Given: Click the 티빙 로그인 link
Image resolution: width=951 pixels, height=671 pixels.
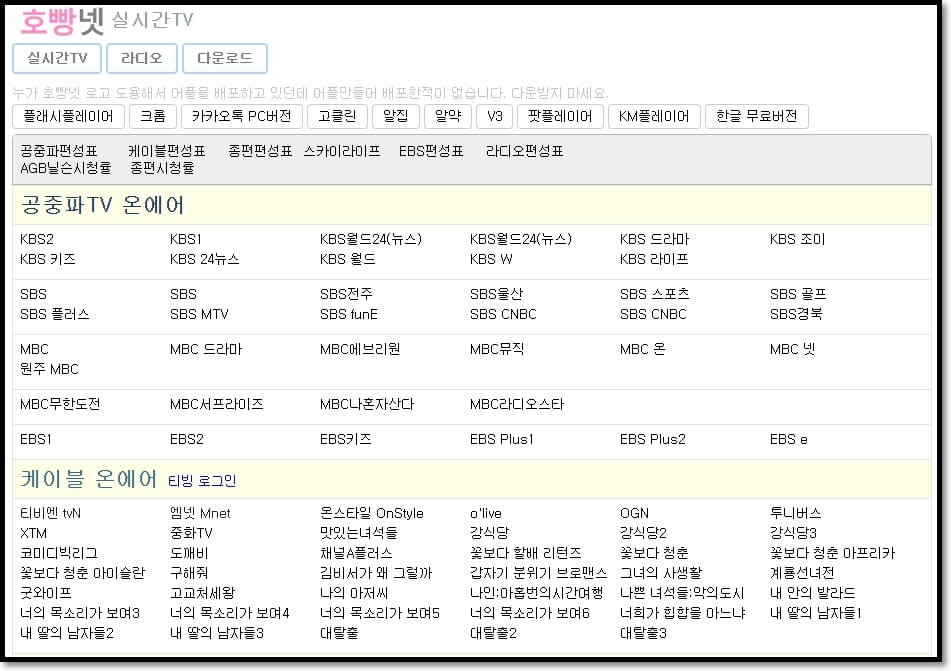Looking at the screenshot, I should pos(202,481).
